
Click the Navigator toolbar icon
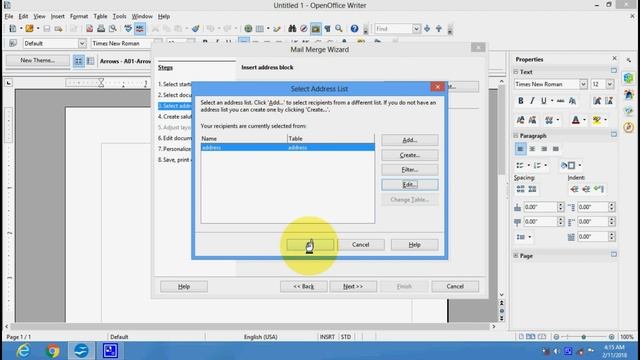point(304,29)
